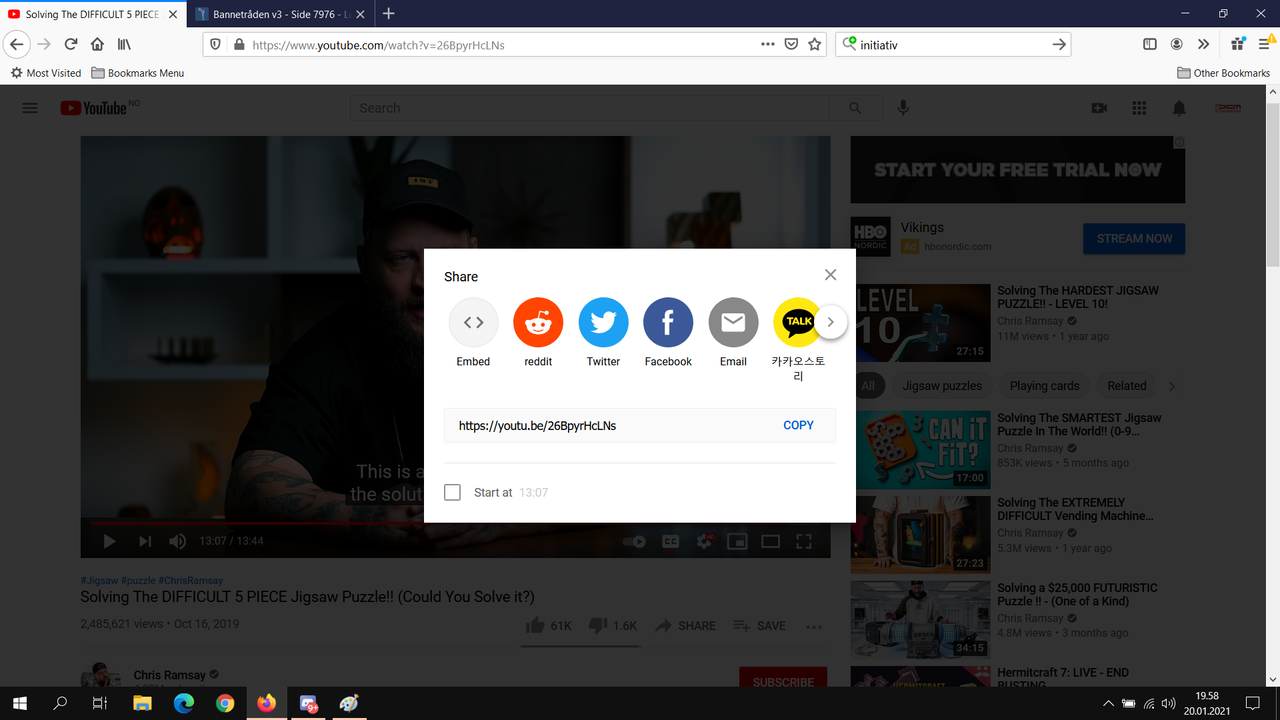This screenshot has width=1280, height=720.
Task: Toggle theater mode
Action: (770, 541)
